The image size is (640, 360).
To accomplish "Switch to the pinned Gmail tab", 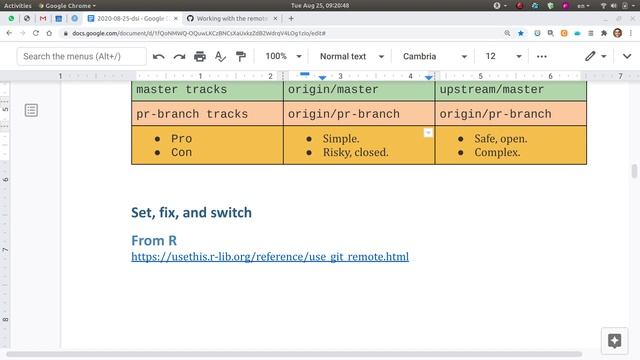I will [x=43, y=18].
